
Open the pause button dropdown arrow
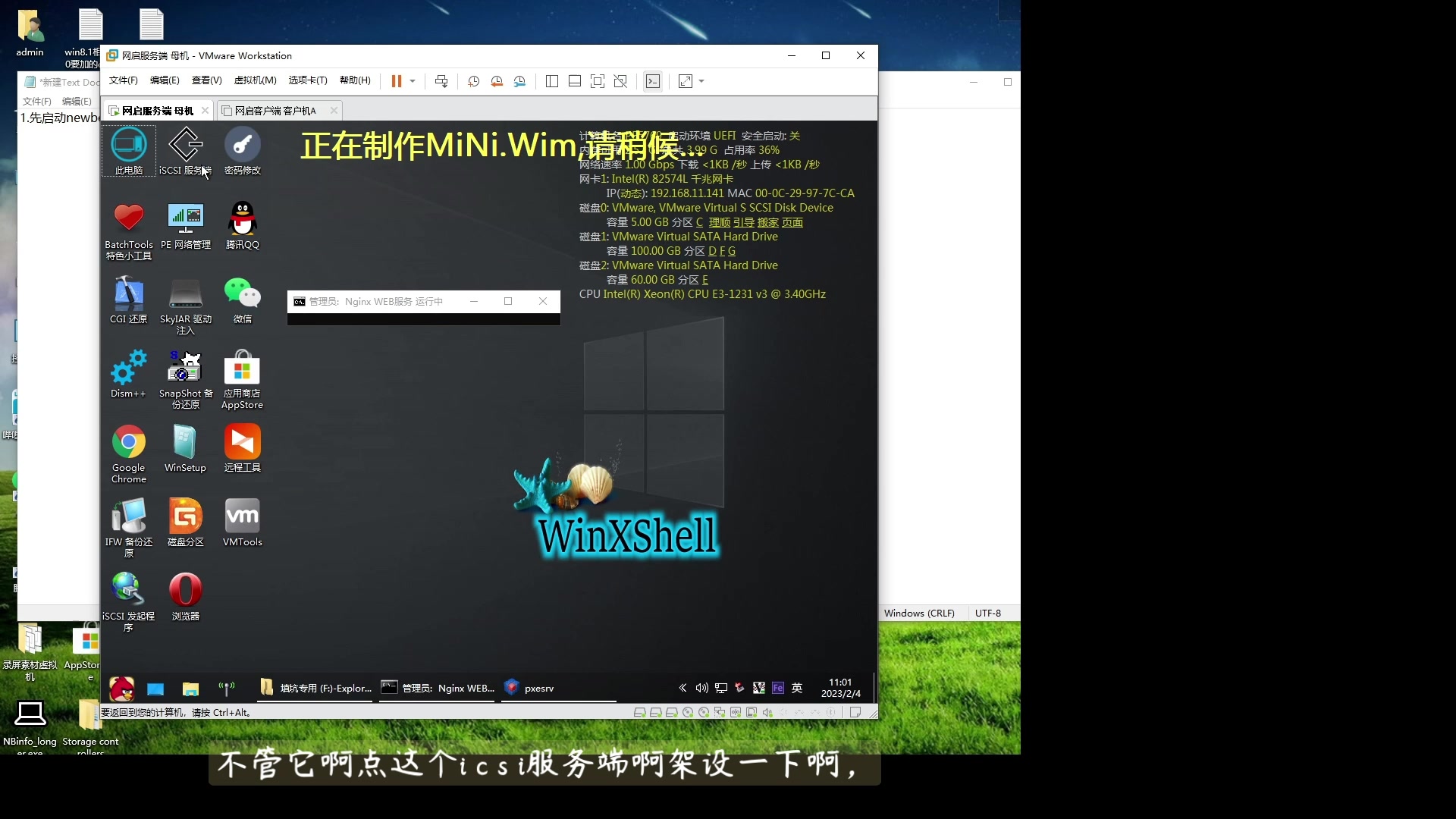coord(412,81)
